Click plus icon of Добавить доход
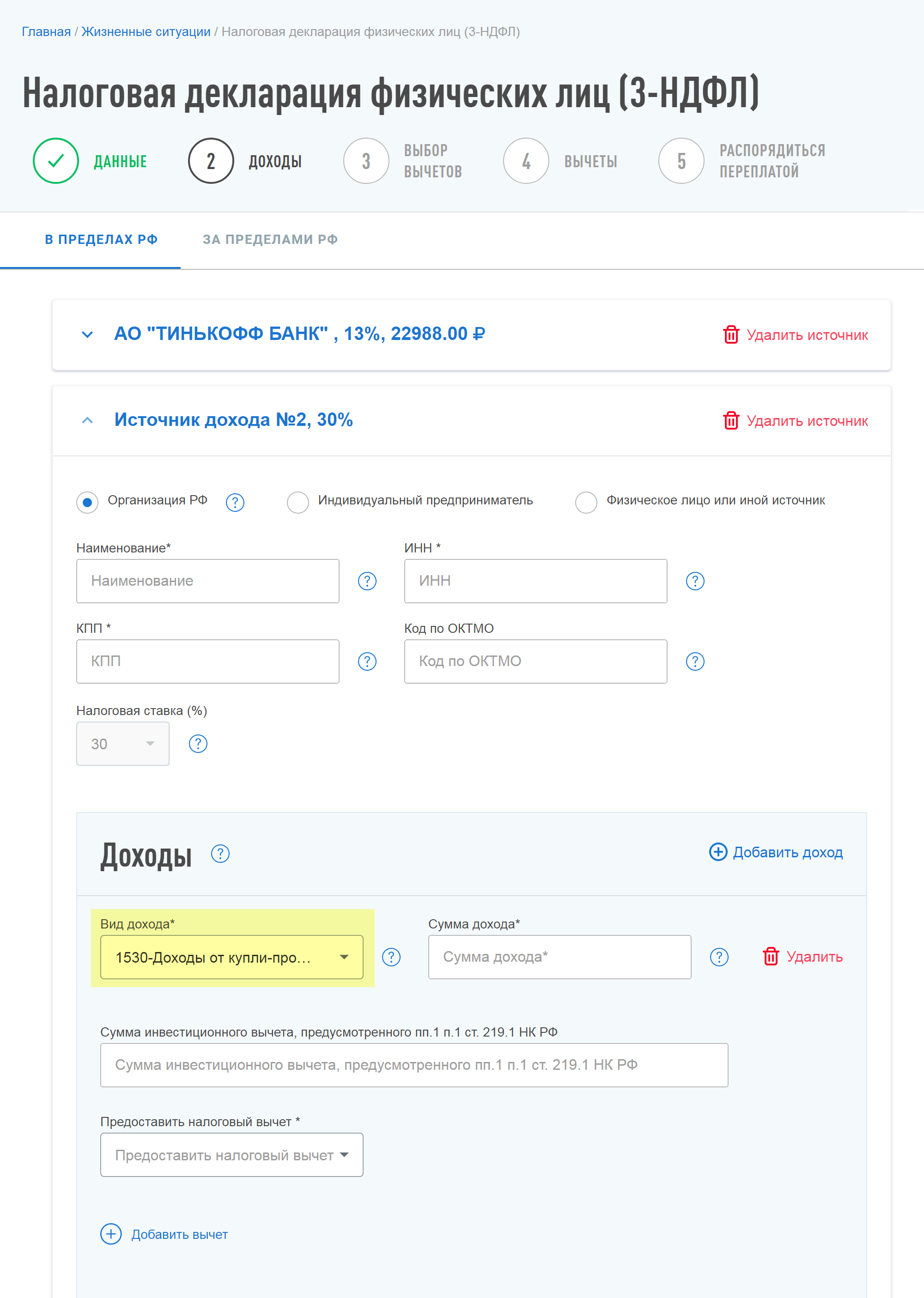 (718, 851)
